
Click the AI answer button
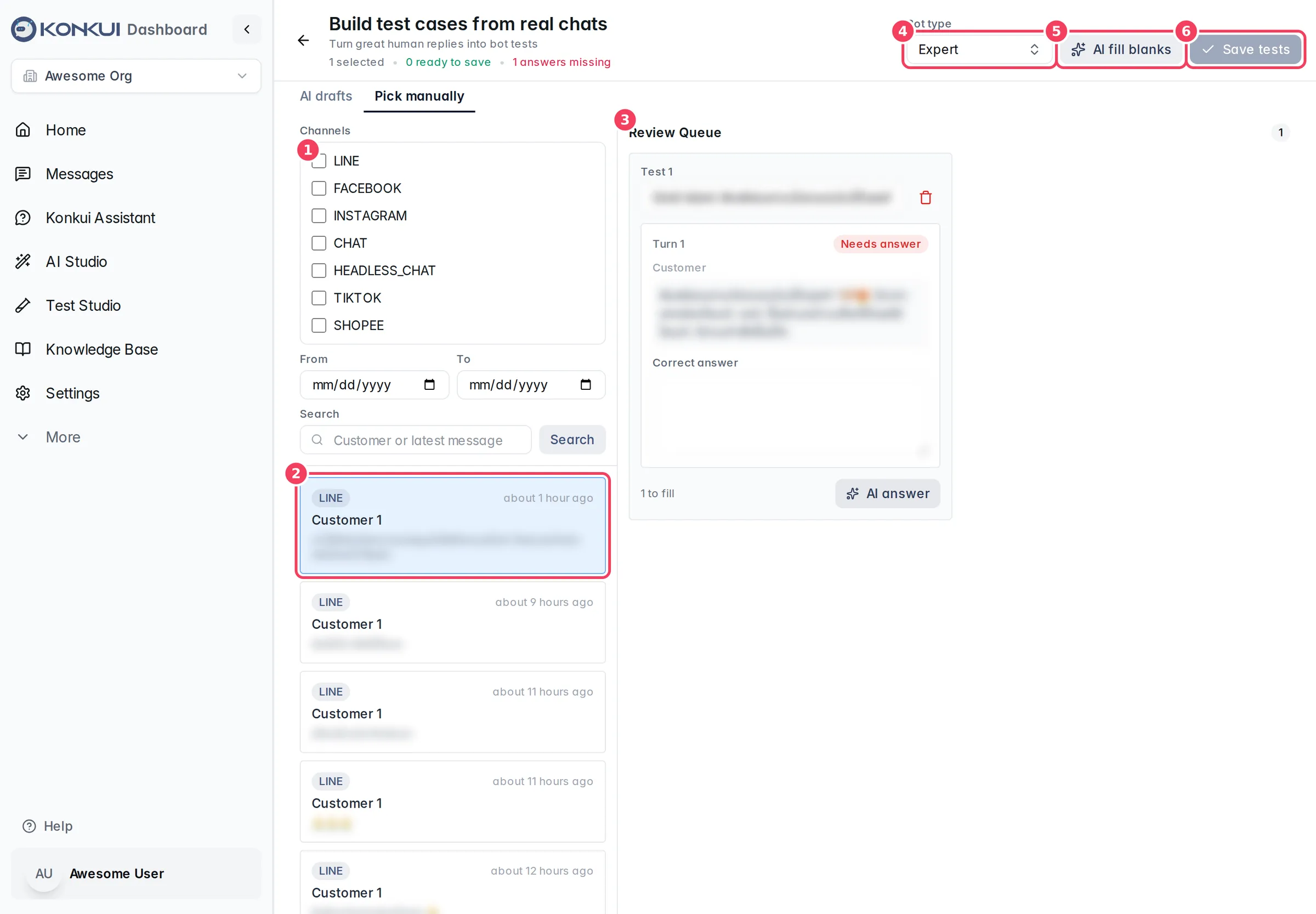click(887, 493)
